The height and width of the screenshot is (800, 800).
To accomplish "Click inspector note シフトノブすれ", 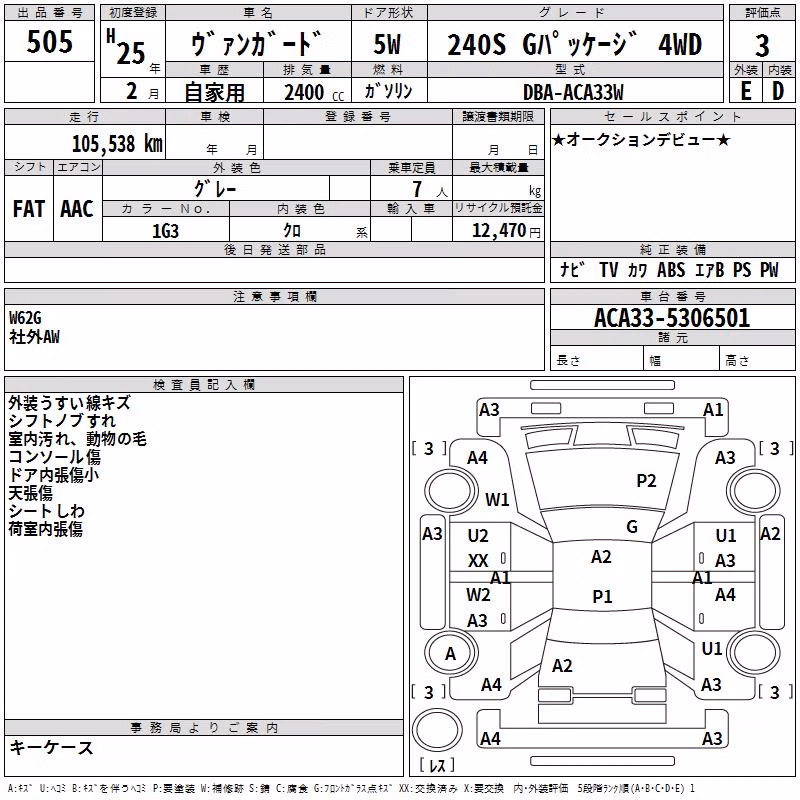I will pos(62,420).
